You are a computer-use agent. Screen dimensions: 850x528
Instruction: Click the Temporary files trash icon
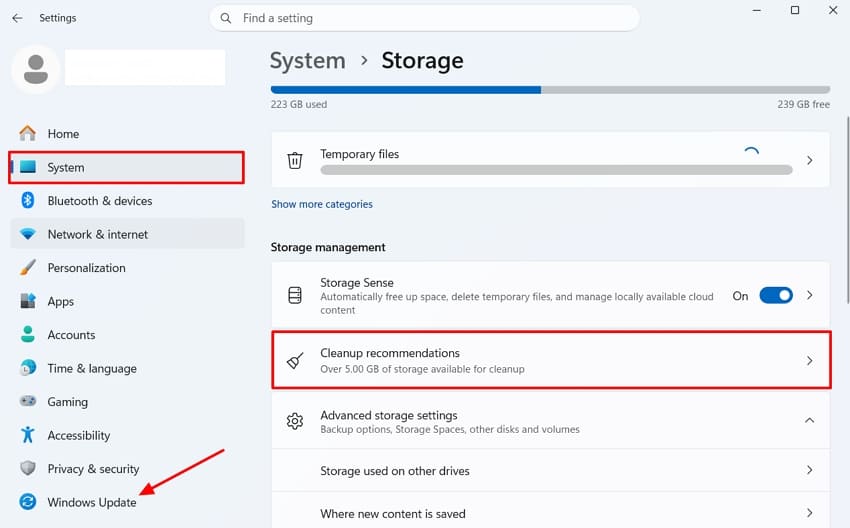294,160
